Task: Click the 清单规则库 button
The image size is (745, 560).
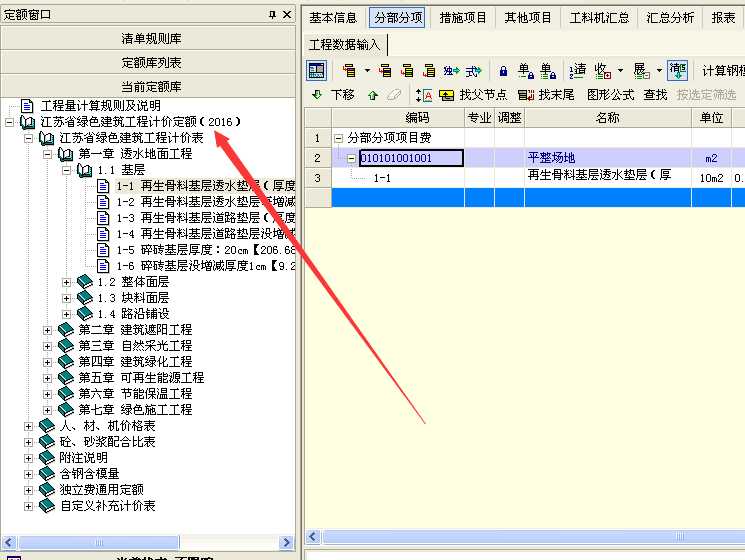Action: pyautogui.click(x=151, y=38)
